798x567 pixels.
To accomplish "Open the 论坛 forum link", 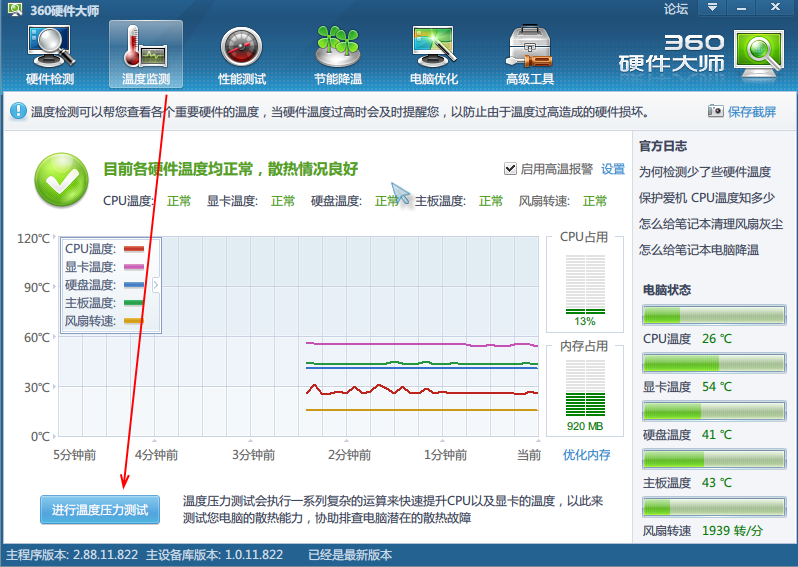I will pyautogui.click(x=676, y=9).
